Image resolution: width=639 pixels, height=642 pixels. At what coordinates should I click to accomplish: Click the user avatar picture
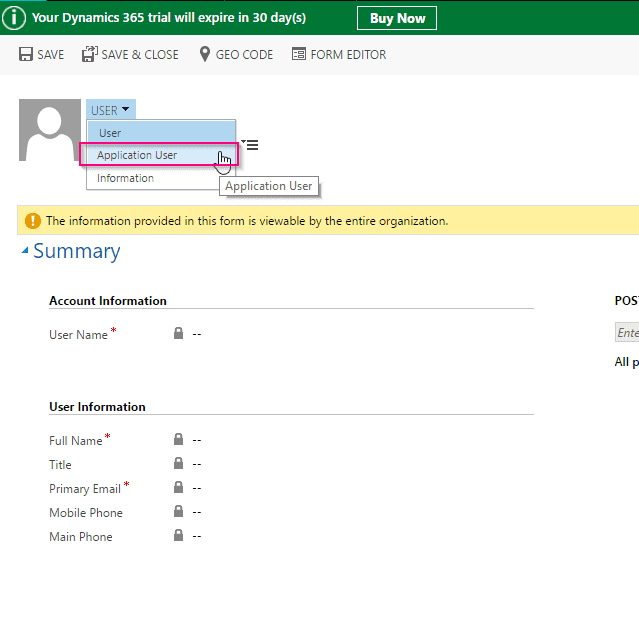click(50, 130)
